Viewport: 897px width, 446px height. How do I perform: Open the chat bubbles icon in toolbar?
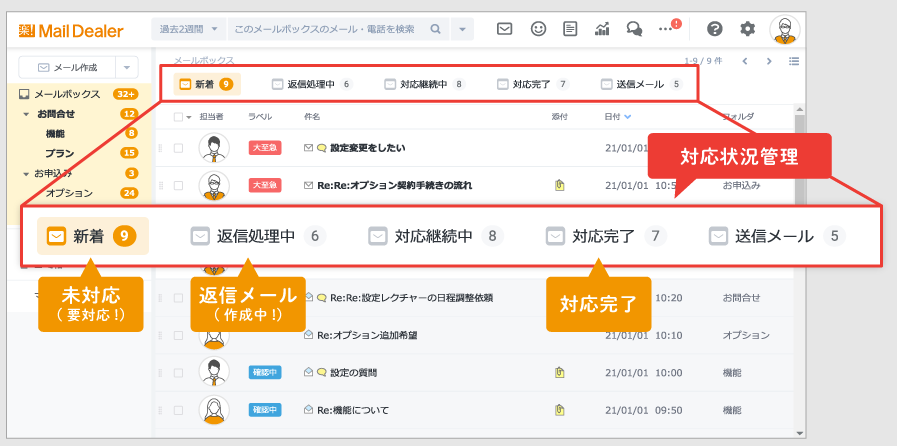tap(634, 29)
